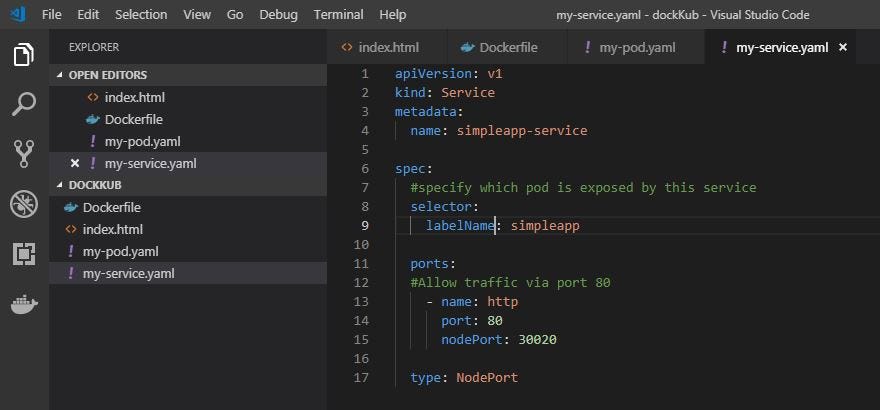The height and width of the screenshot is (410, 880).
Task: Open the Debug view icon
Action: (24, 204)
